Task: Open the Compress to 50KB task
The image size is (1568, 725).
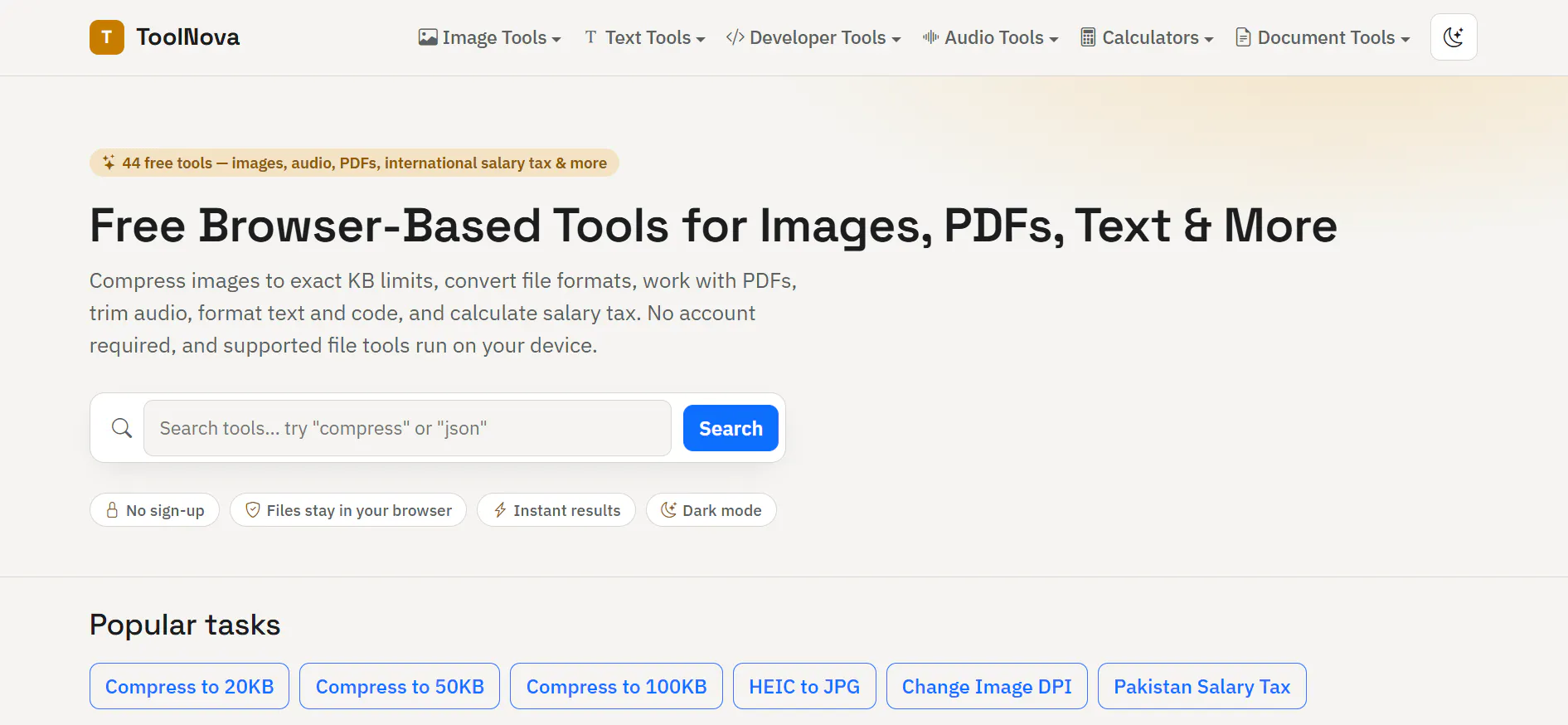Action: coord(400,686)
